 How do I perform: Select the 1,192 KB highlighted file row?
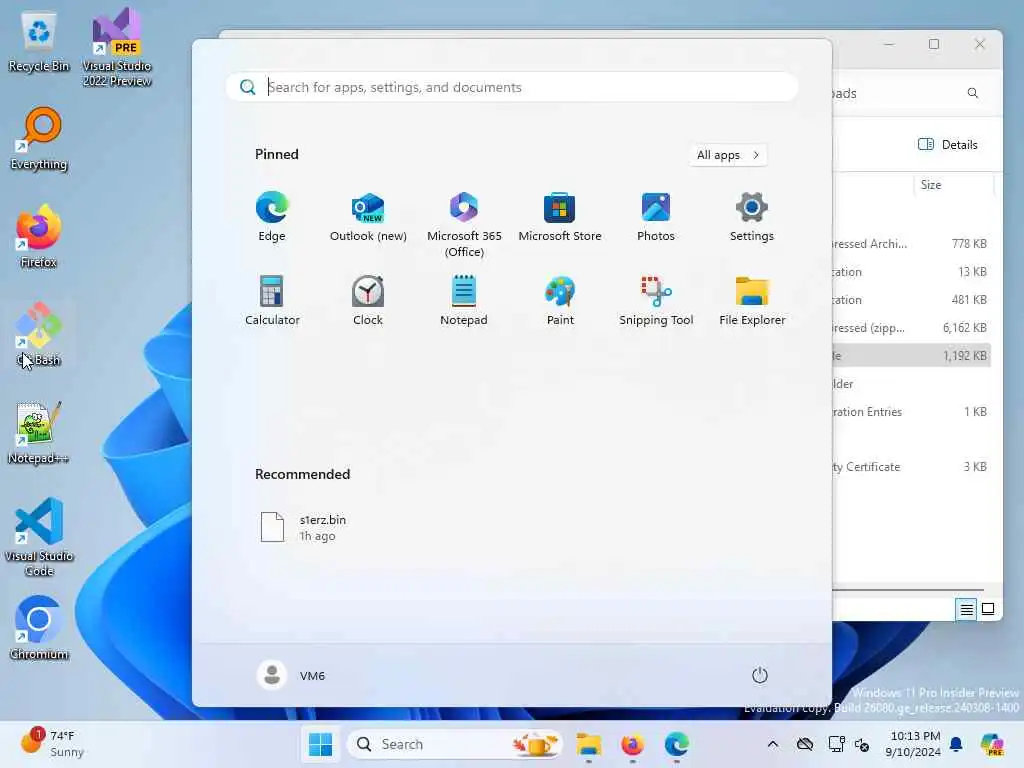(912, 356)
